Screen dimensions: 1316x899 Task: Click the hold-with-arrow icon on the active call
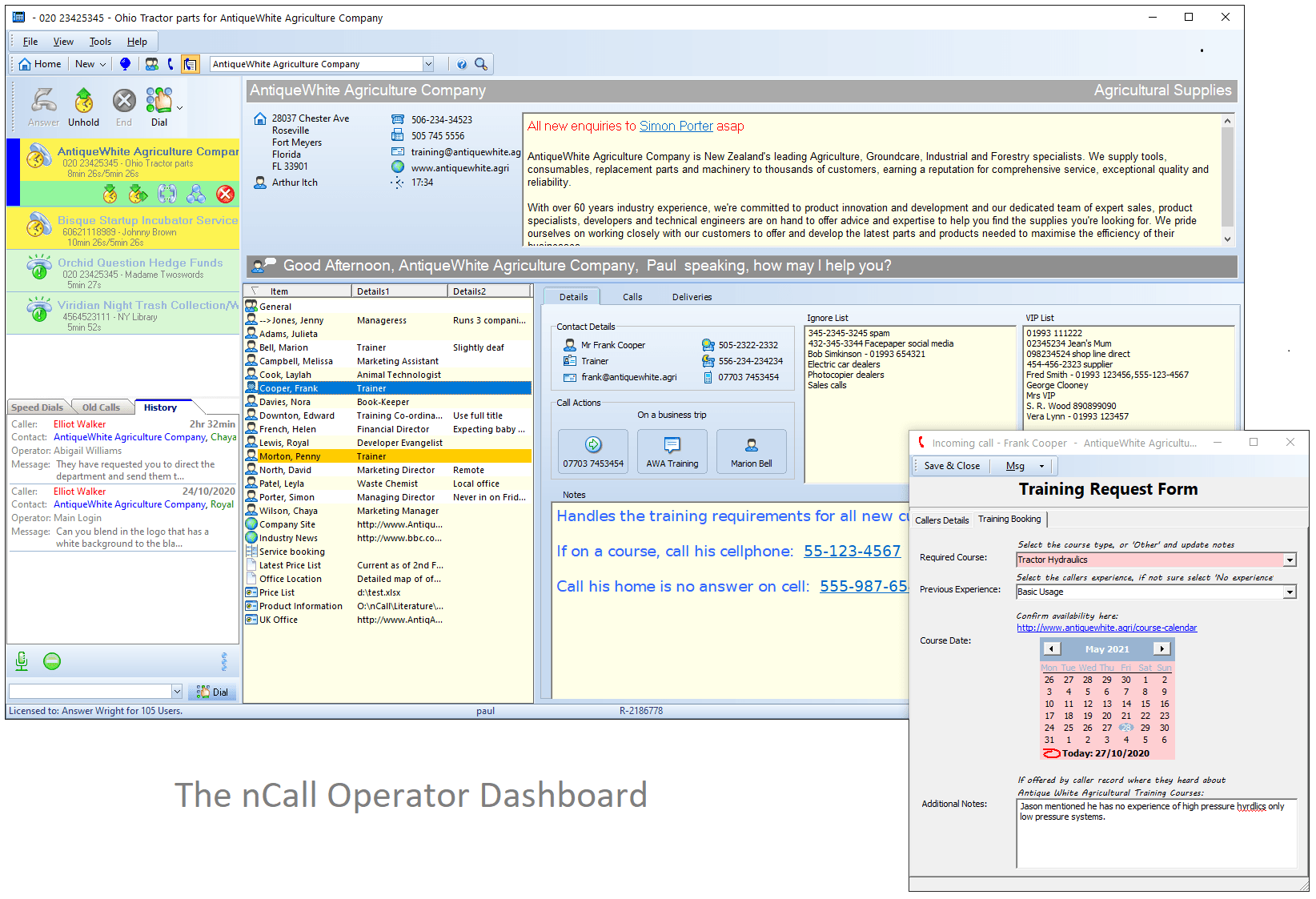(138, 194)
